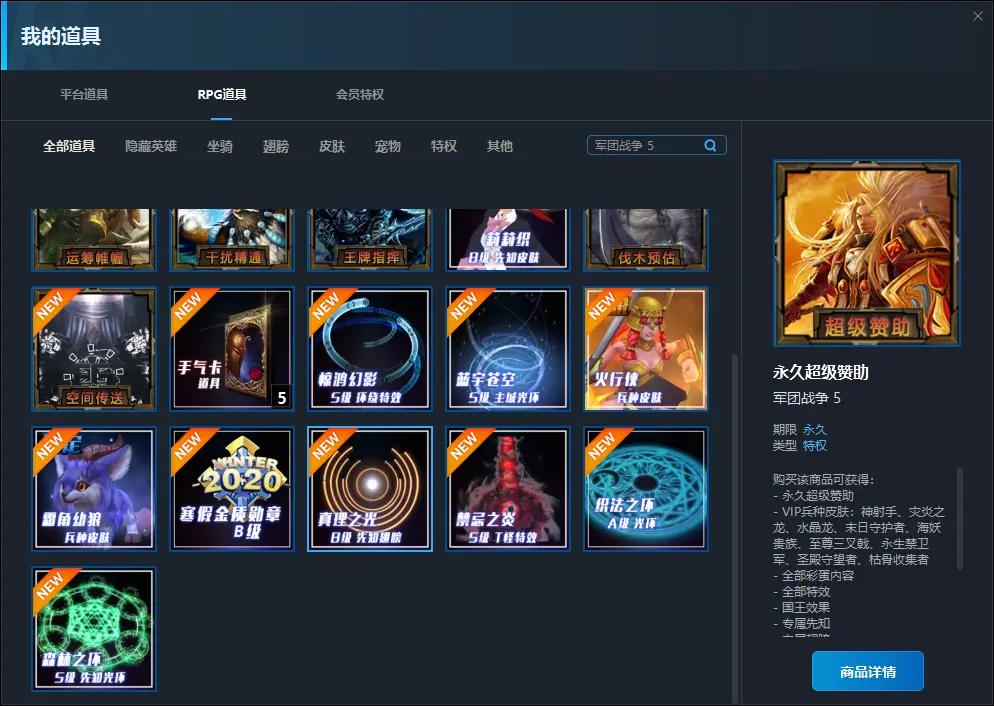
Task: Click 军团战争 5 under the item title
Action: pyautogui.click(x=807, y=398)
